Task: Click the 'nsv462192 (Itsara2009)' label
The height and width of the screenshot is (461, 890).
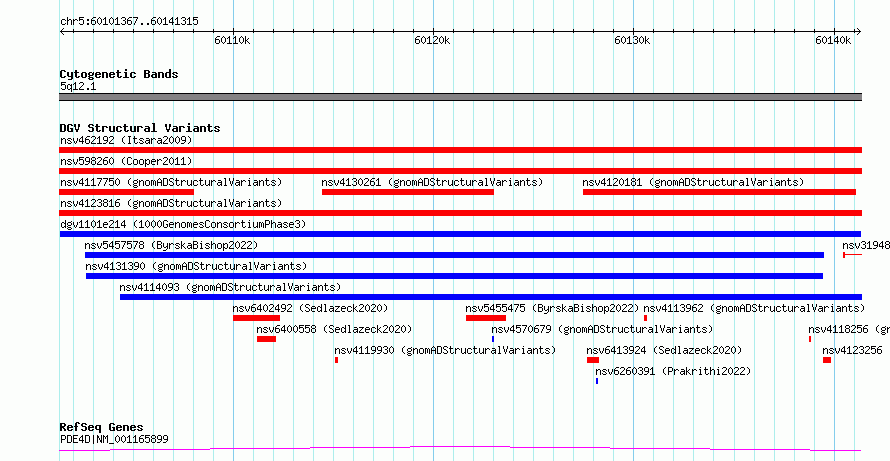Action: (x=126, y=140)
